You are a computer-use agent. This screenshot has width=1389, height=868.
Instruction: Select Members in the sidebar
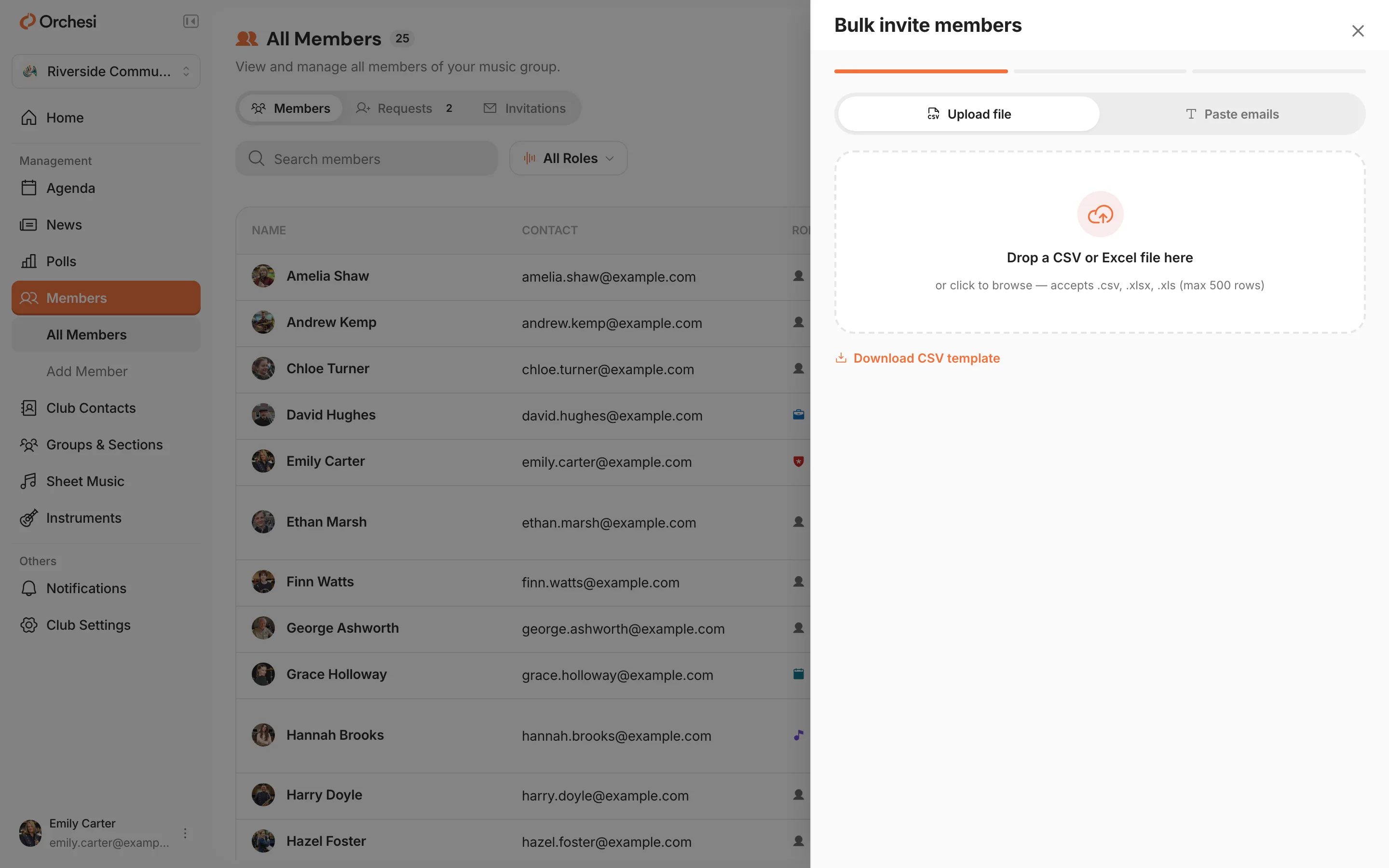106,298
